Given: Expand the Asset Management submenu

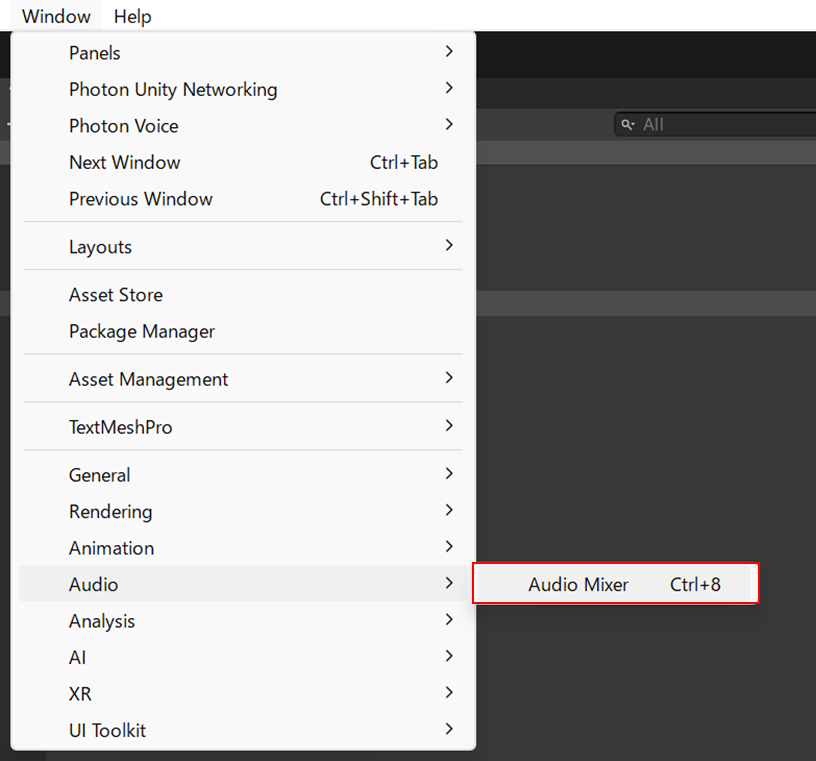Looking at the screenshot, I should (x=243, y=379).
